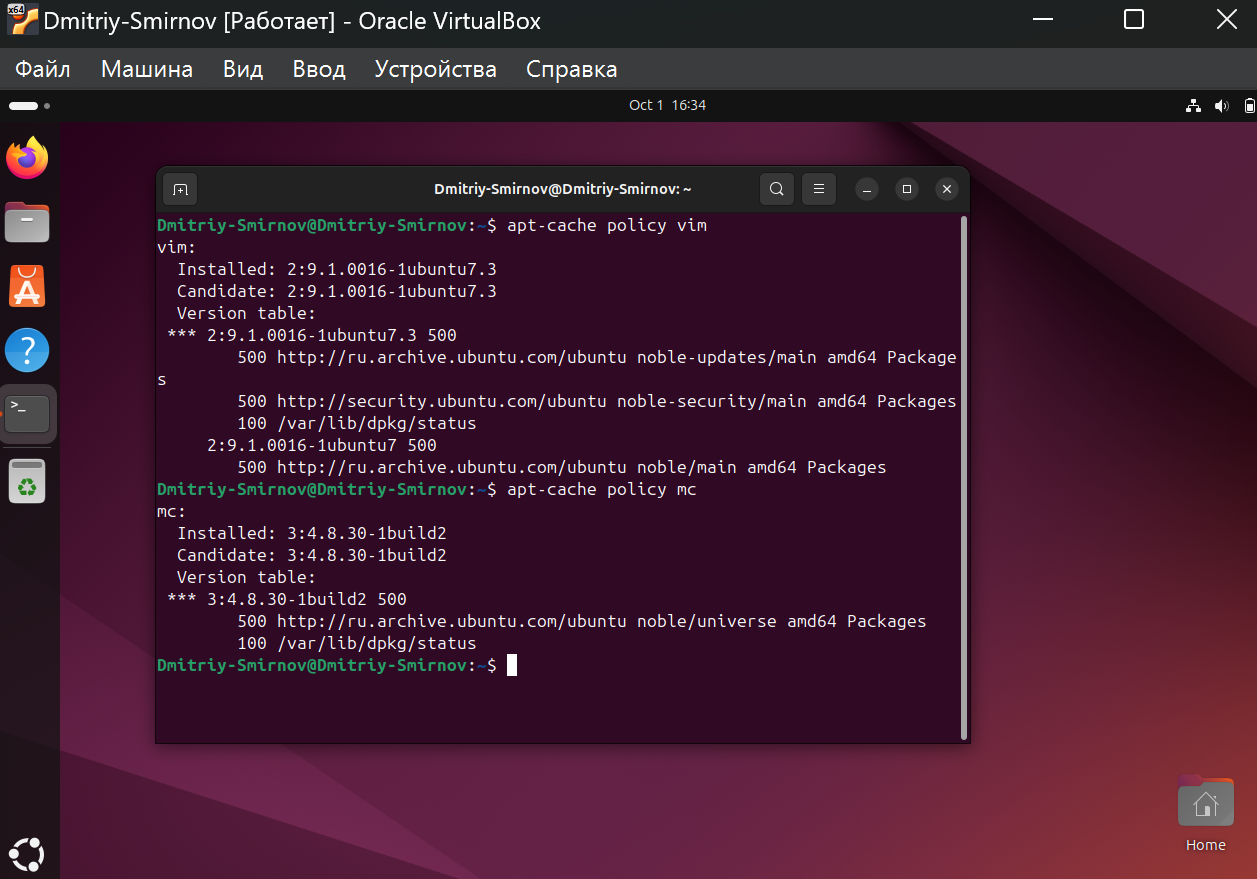Open Firefox from the Ubuntu dock
This screenshot has height=879, width=1257.
27,158
